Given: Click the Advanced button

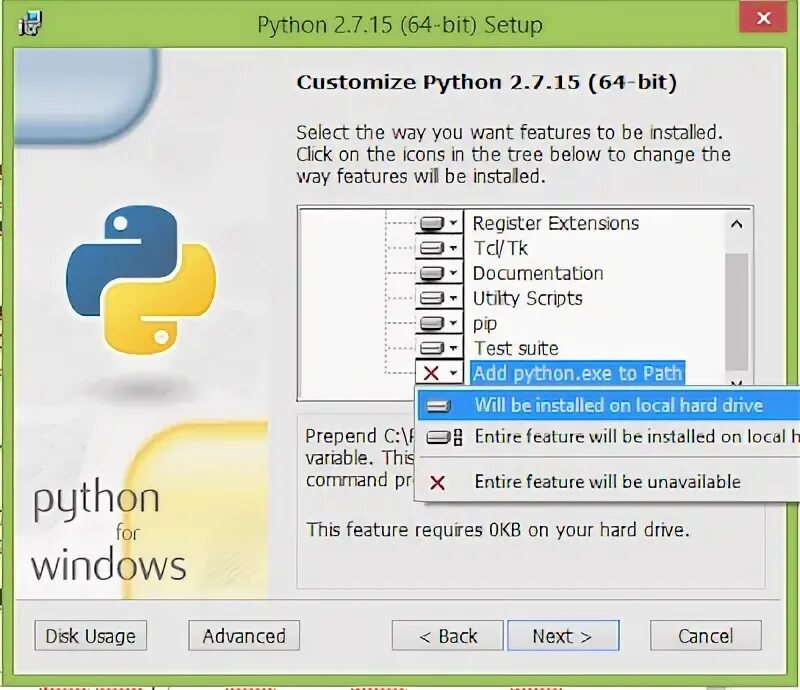Looking at the screenshot, I should [244, 636].
